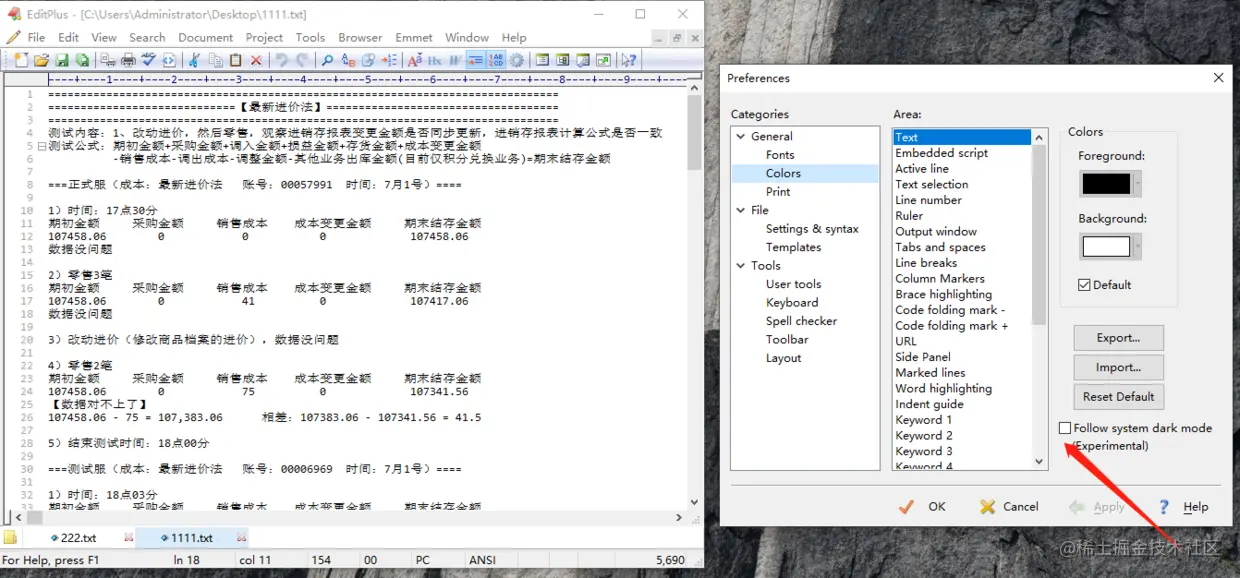
Task: Click the Find in Files icon
Action: click(367, 60)
